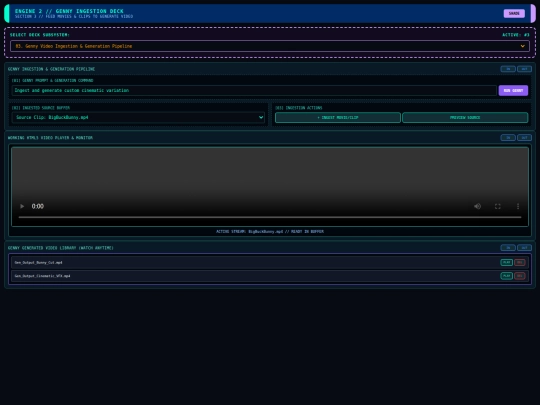Select the Gen_Output_Cinematic_VFX.mp4 file name
The width and height of the screenshot is (540, 405).
42,276
